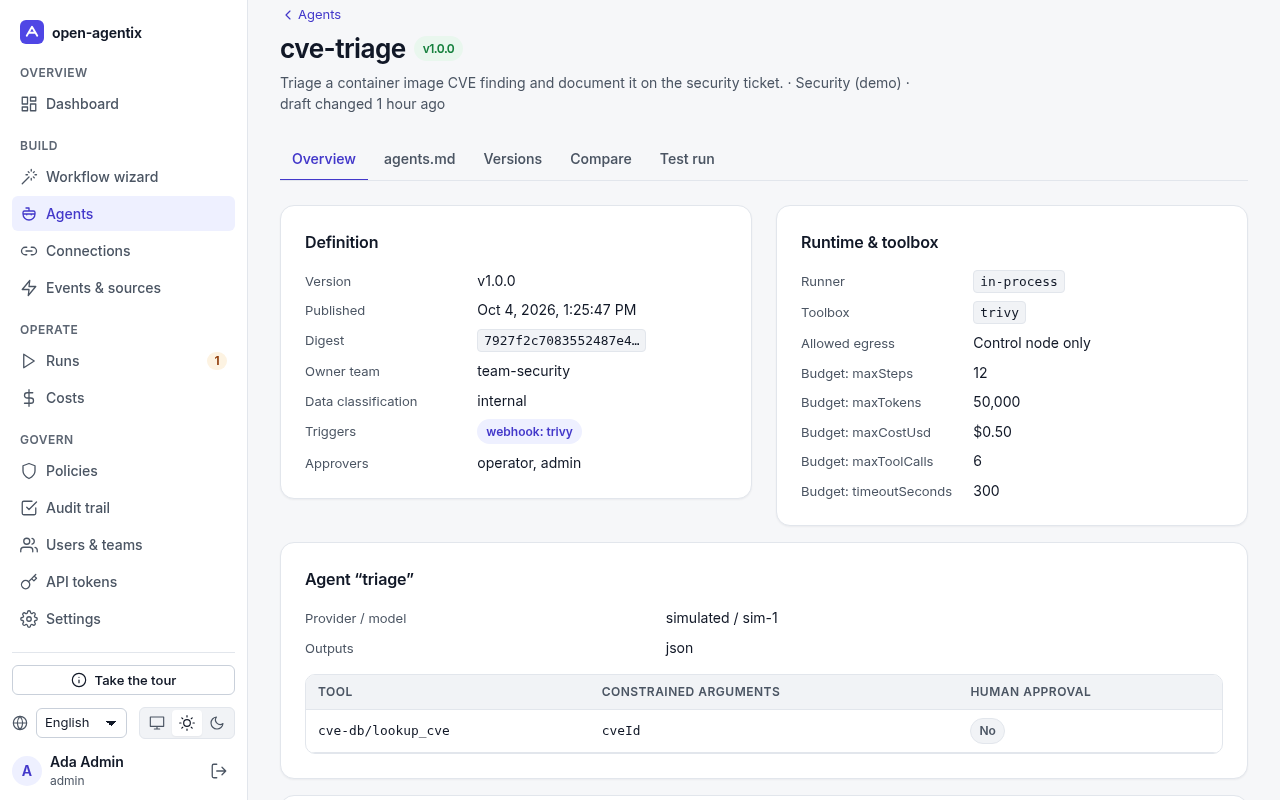
Task: Click the Workflow wizard wand icon
Action: (x=29, y=177)
